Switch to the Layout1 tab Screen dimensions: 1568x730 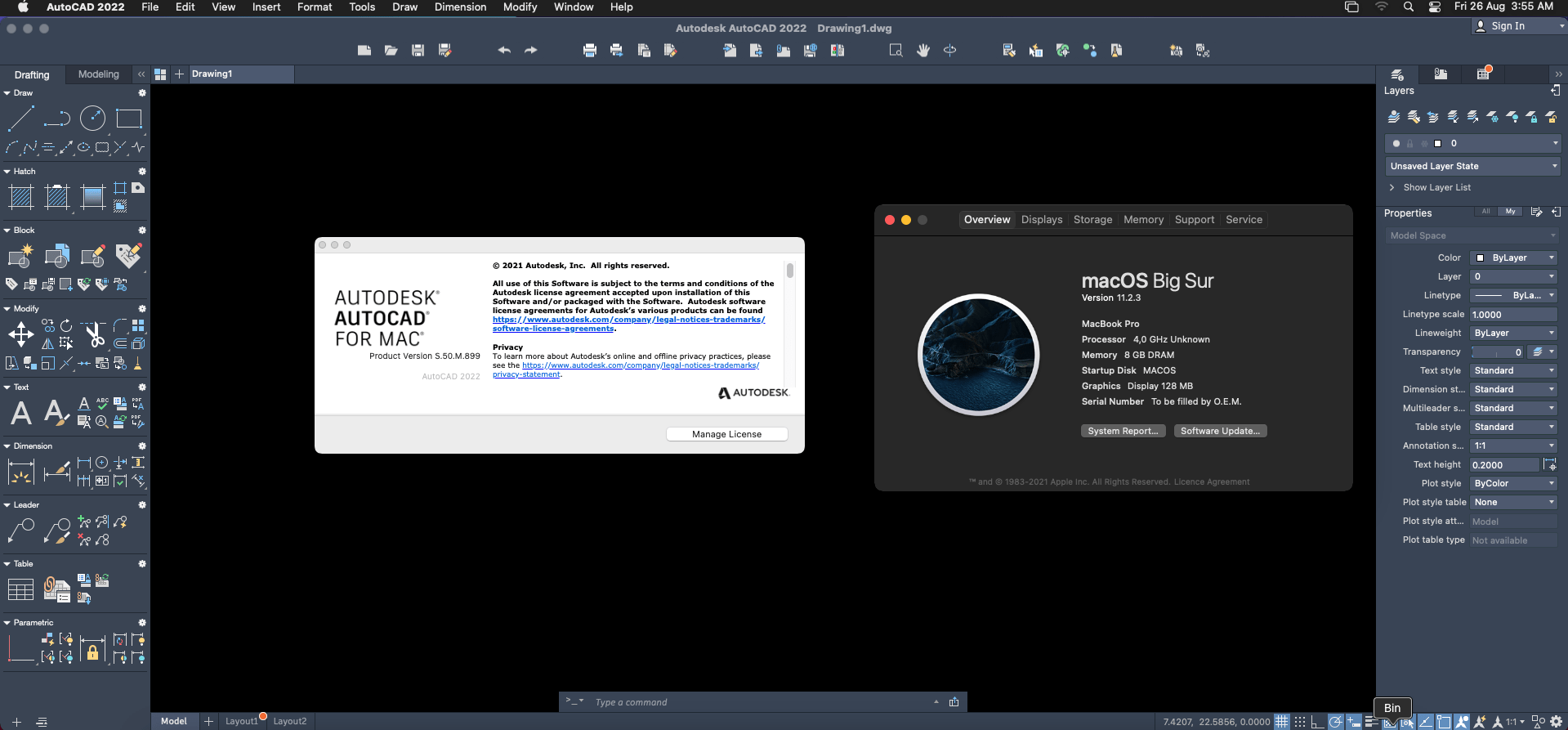242,721
